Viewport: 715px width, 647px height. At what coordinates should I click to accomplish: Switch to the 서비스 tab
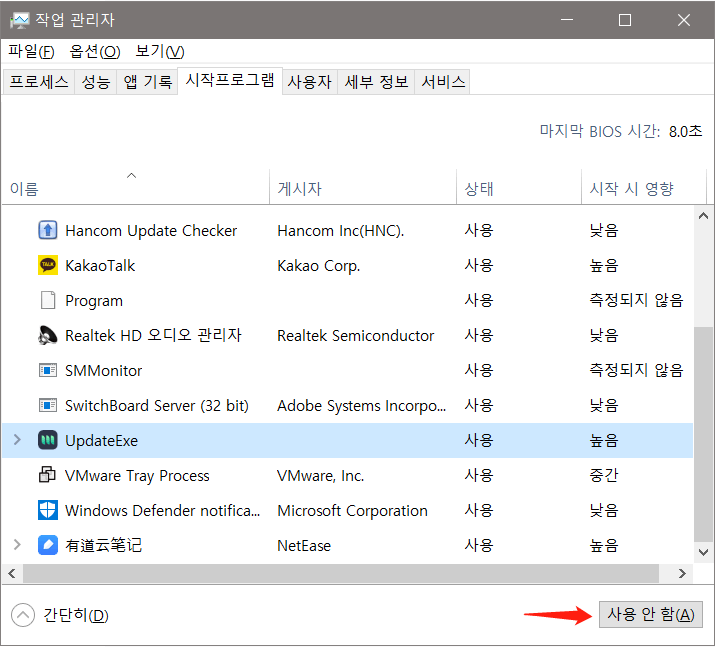tap(443, 82)
